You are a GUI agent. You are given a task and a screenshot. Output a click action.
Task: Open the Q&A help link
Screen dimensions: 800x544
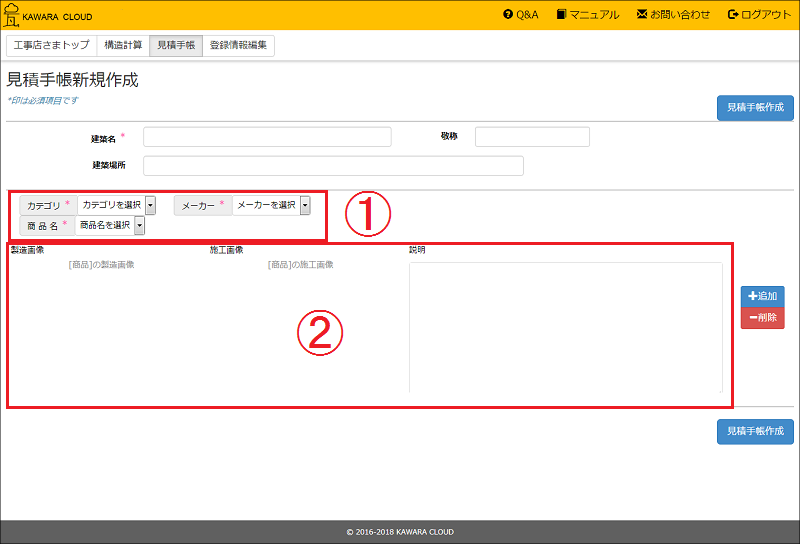tap(521, 15)
